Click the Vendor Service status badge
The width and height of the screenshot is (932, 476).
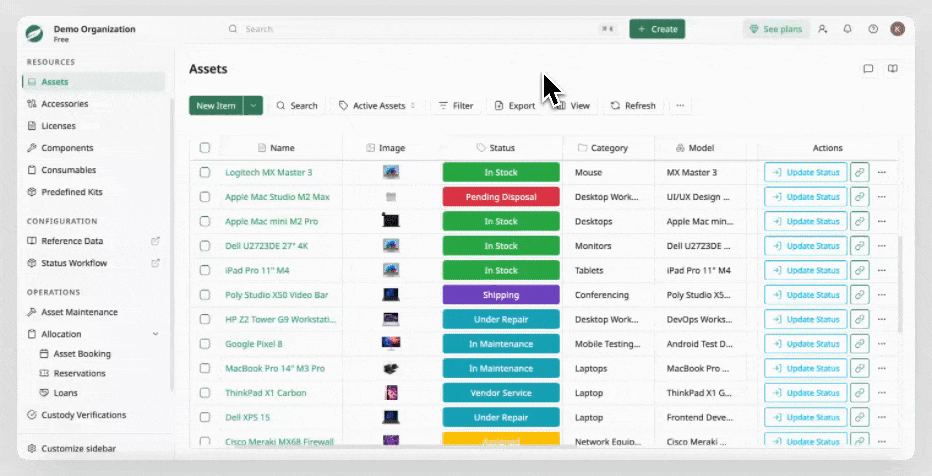501,393
